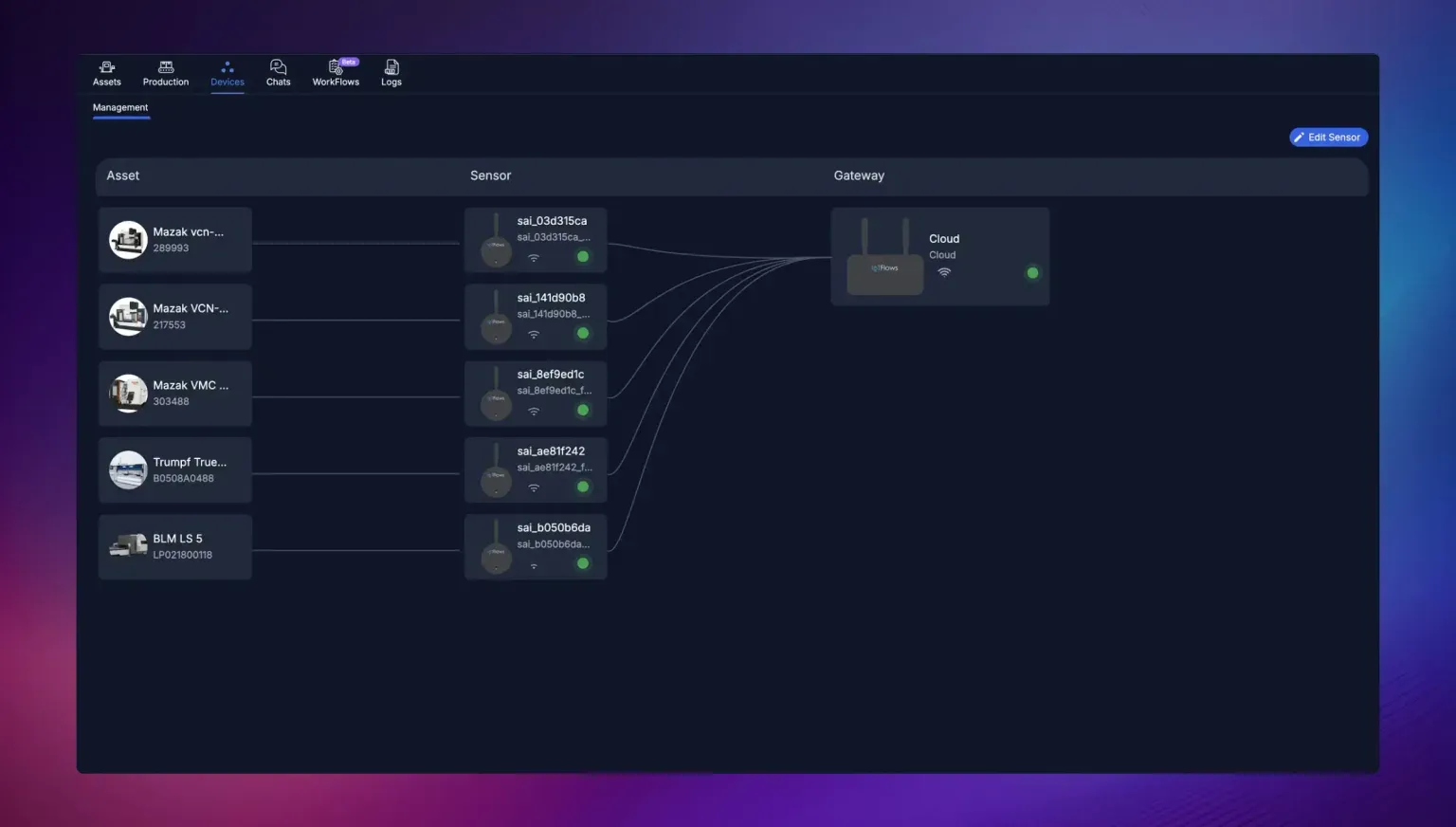Click the Edit Sensor button
The width and height of the screenshot is (1456, 827).
1328,138
